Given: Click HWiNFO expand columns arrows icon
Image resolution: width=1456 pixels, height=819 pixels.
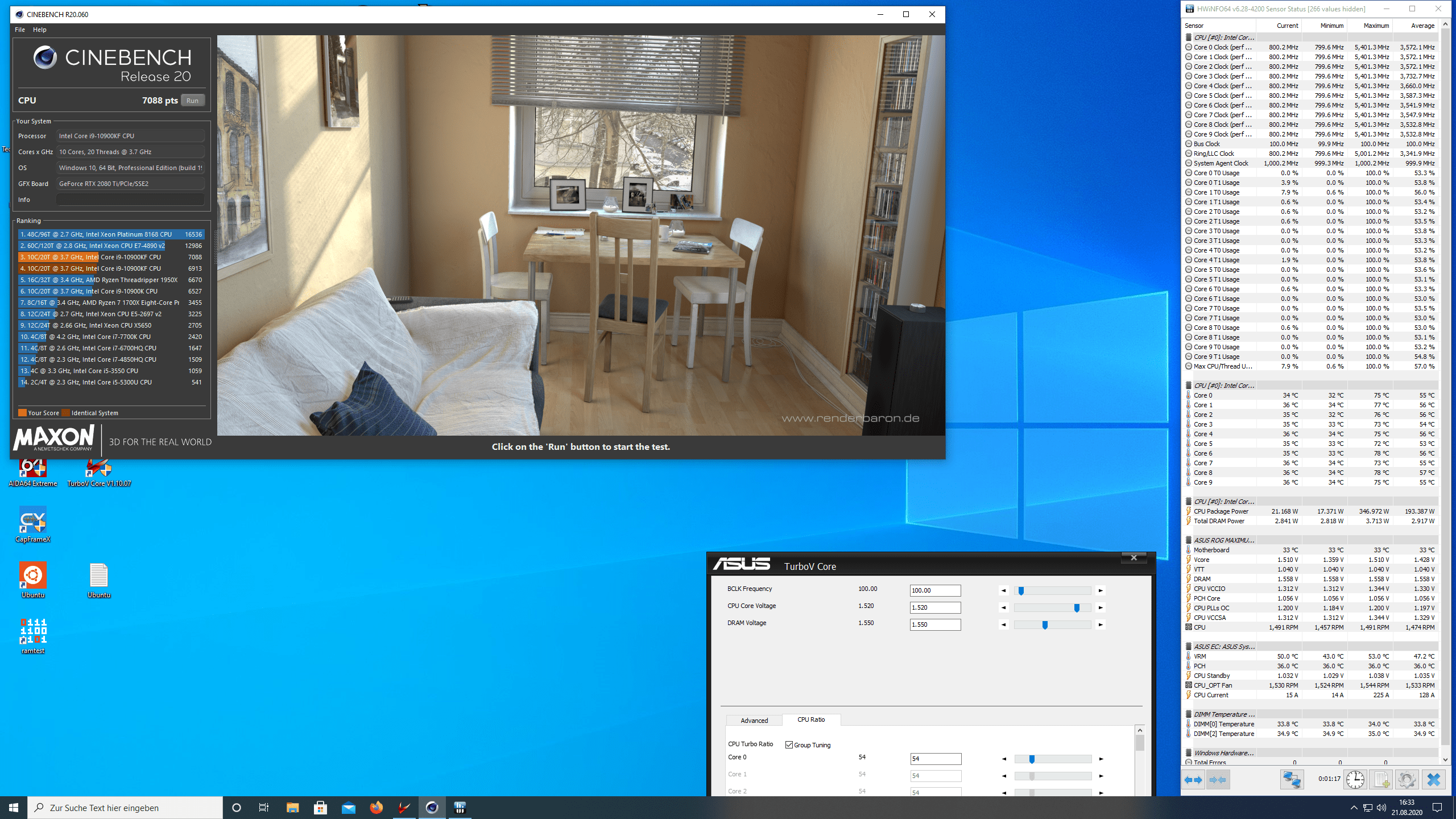Looking at the screenshot, I should 1193,780.
